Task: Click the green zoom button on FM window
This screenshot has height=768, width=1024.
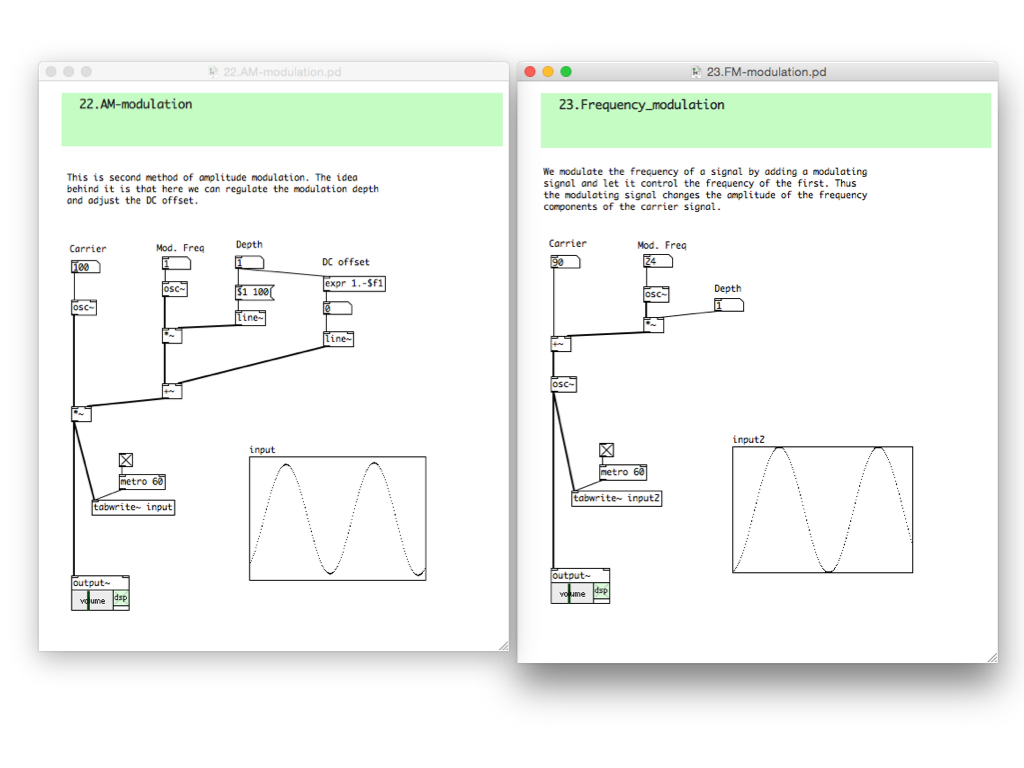Action: [566, 72]
